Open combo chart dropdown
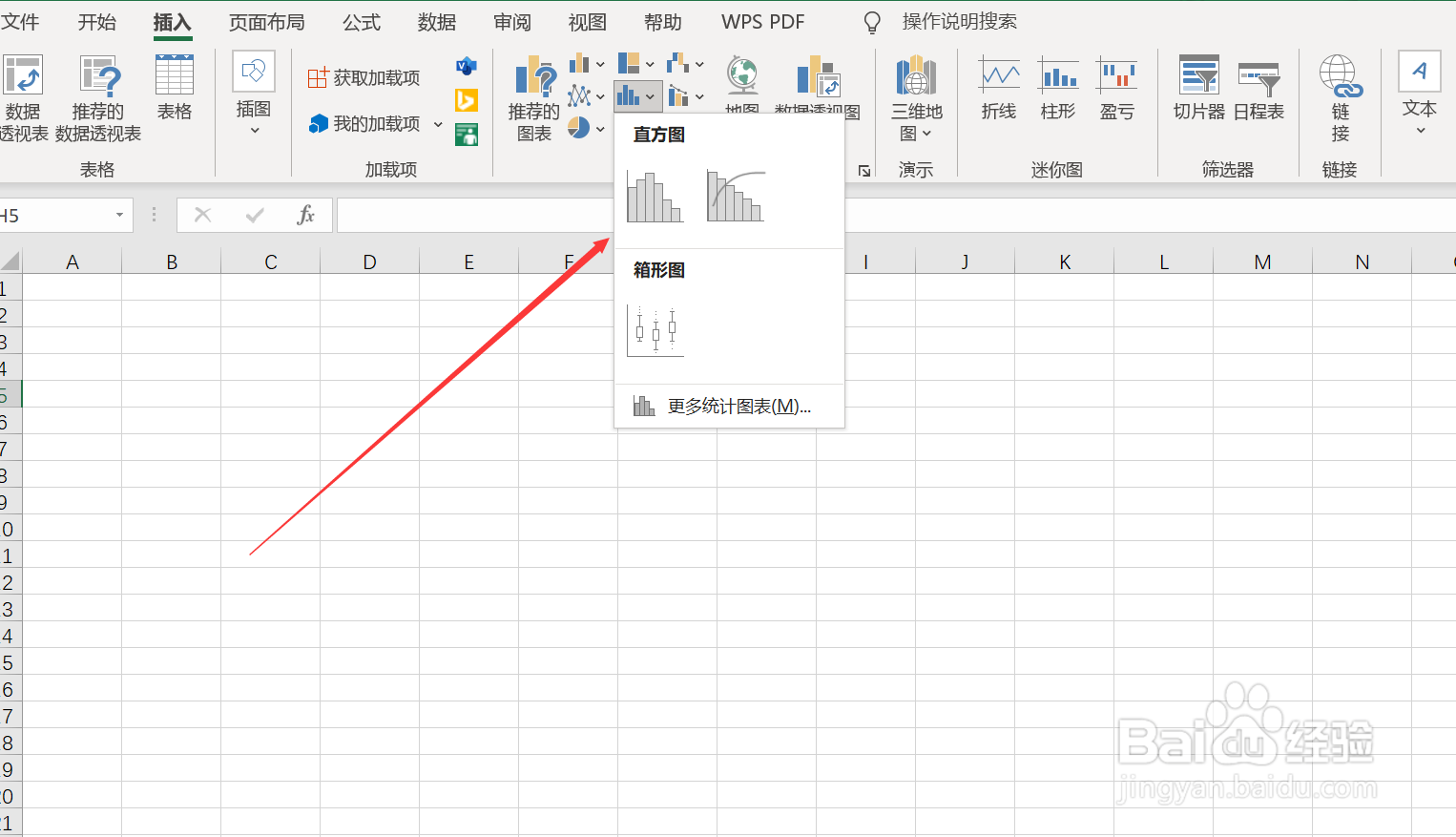The width and height of the screenshot is (1456, 837). (x=686, y=95)
